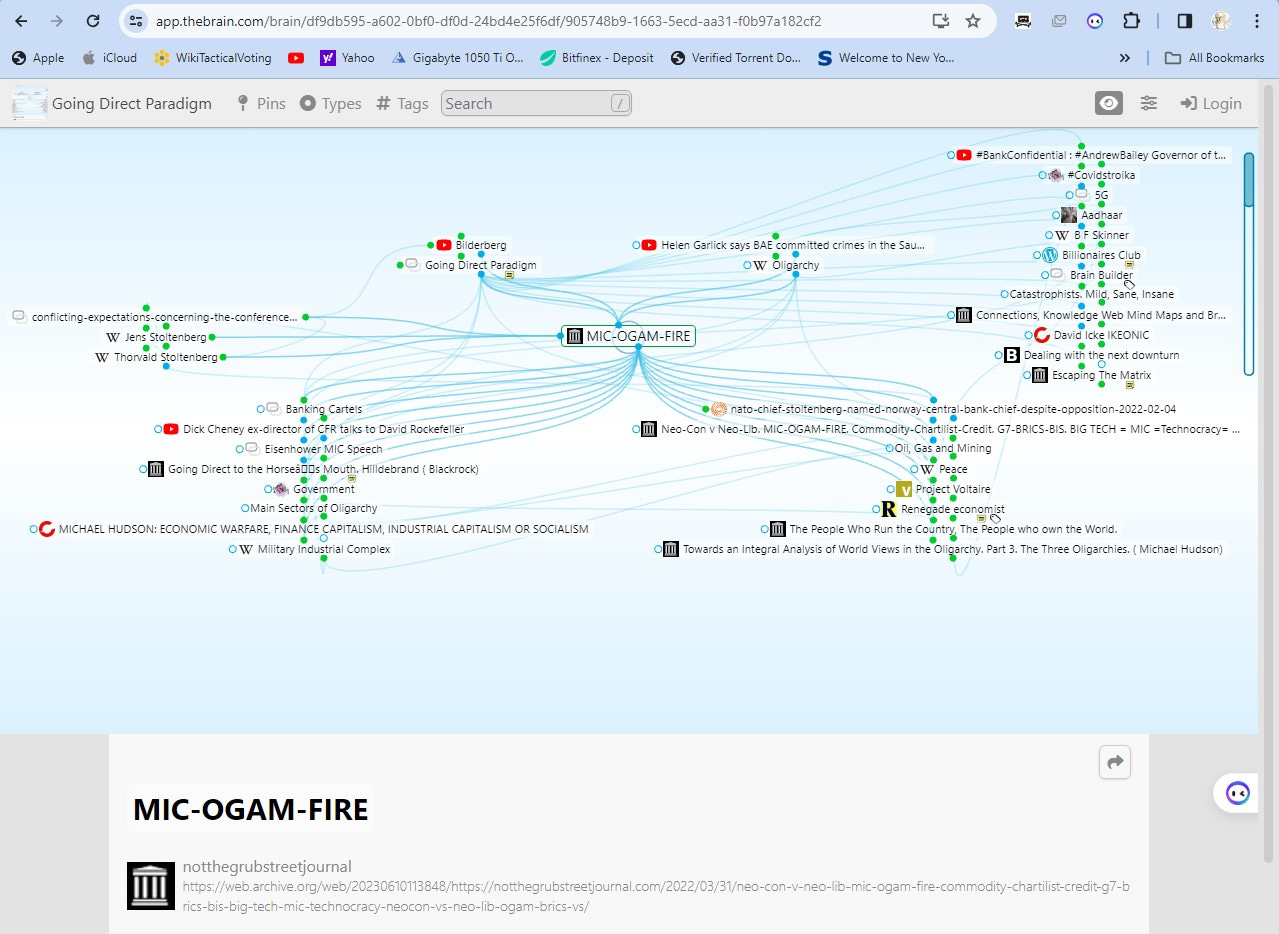This screenshot has width=1279, height=934.
Task: Click the B icon beside Dealing with the next downturn
Action: point(1011,355)
